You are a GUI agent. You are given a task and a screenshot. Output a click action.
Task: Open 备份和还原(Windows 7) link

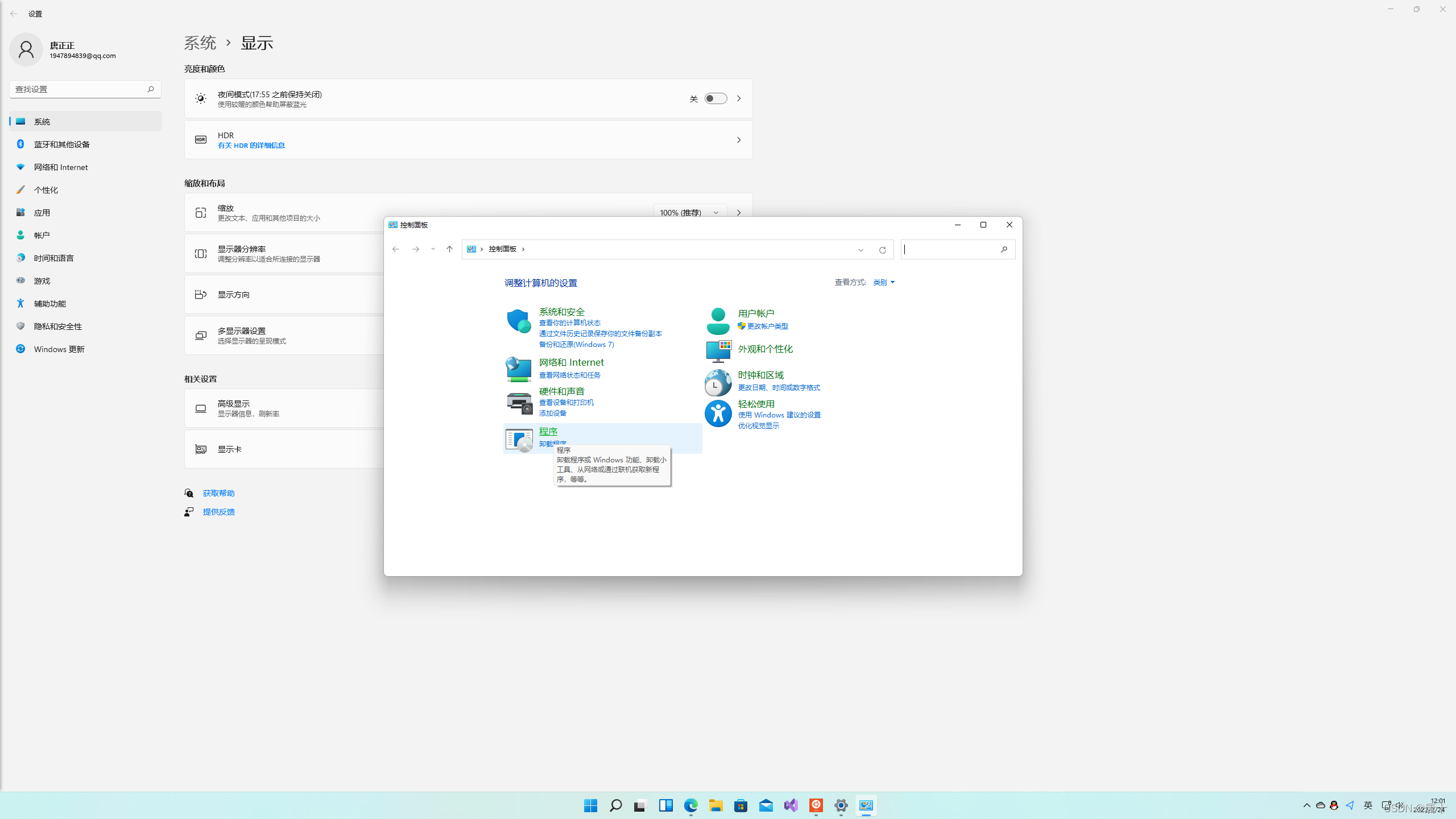[577, 345]
